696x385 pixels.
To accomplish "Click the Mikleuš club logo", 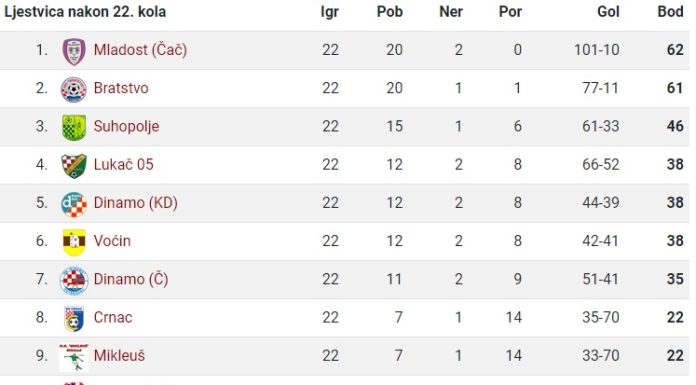I will point(74,357).
